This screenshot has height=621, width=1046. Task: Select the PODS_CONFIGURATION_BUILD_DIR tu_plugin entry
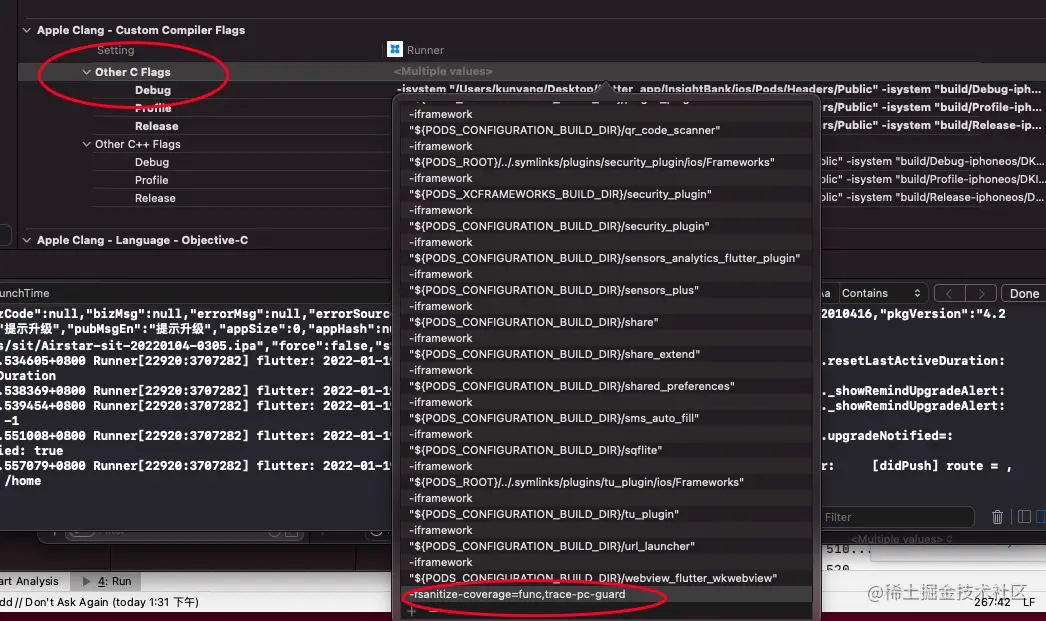point(544,514)
